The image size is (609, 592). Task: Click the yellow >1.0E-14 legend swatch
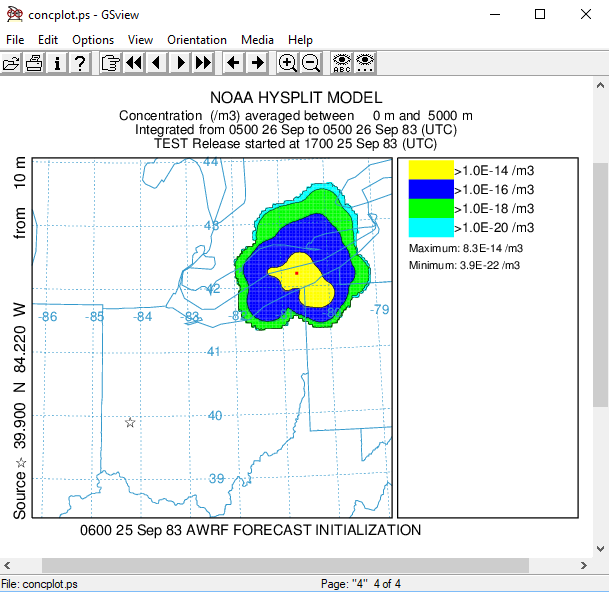(431, 170)
